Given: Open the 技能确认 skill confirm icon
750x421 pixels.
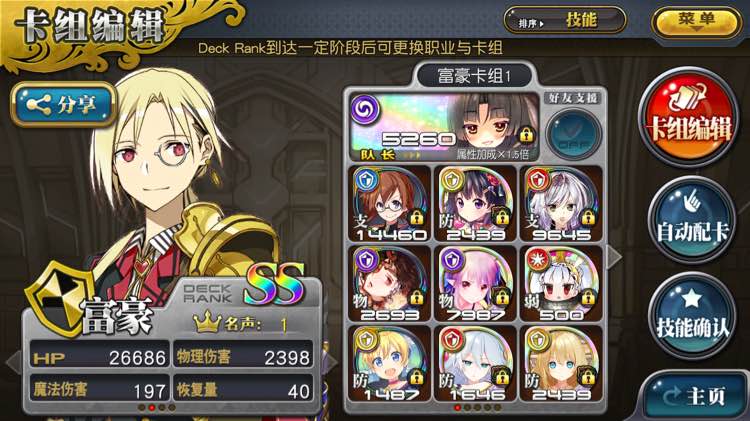Looking at the screenshot, I should [692, 317].
